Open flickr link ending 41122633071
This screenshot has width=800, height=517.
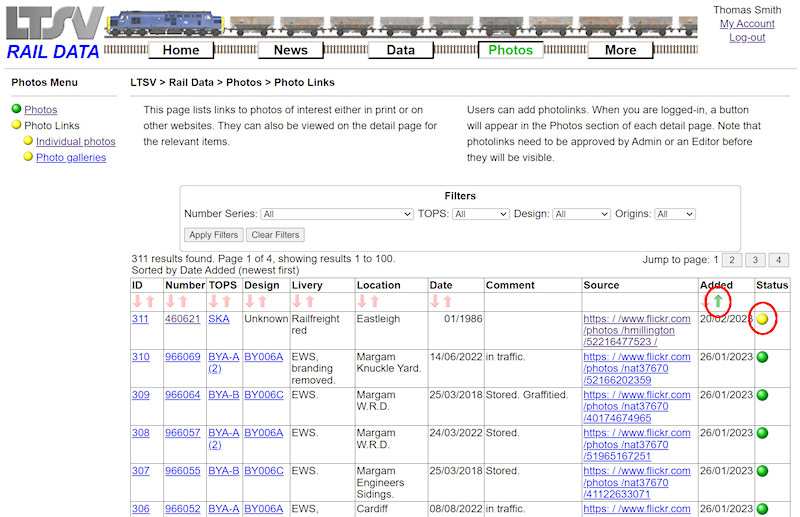[x=637, y=482]
